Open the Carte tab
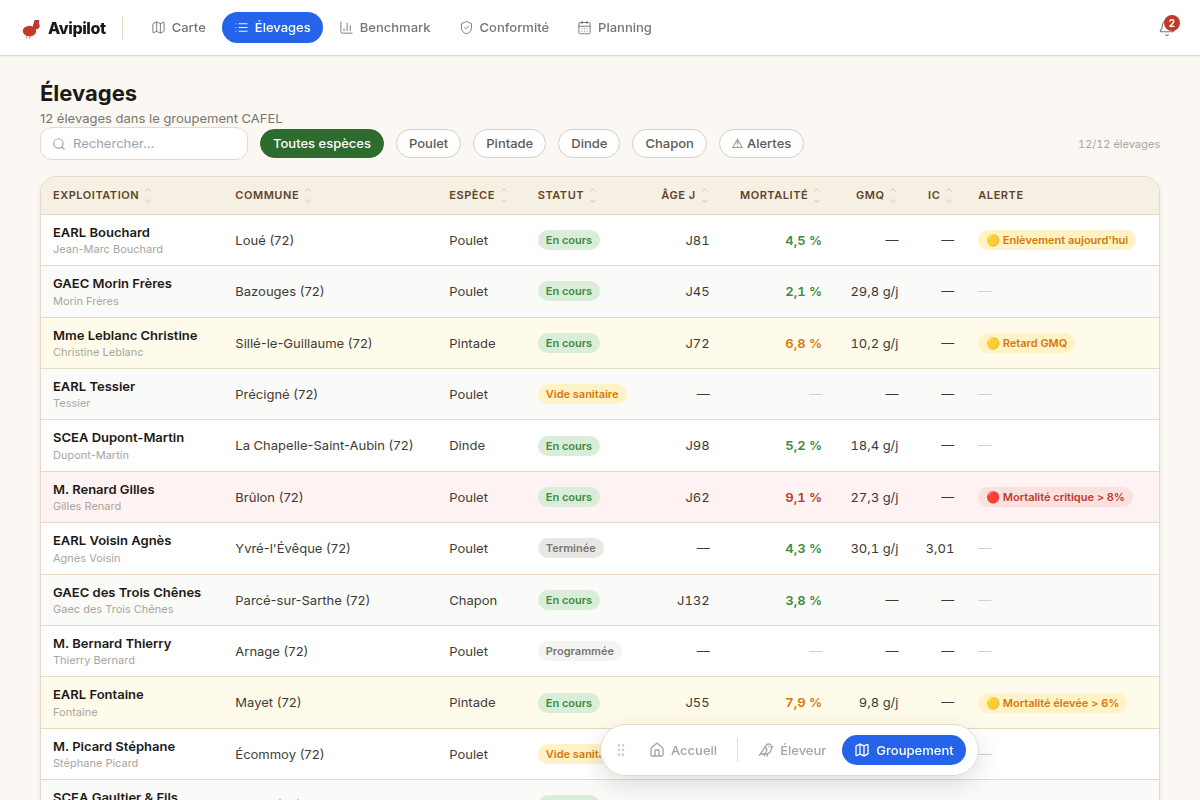This screenshot has width=1200, height=800. (x=179, y=28)
